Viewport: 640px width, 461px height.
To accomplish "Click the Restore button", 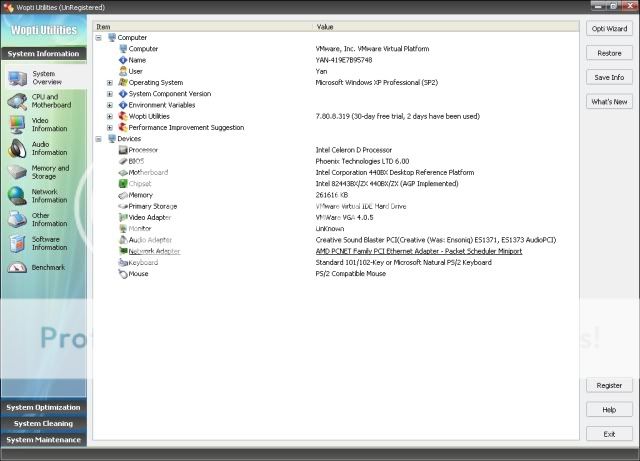I will (609, 53).
